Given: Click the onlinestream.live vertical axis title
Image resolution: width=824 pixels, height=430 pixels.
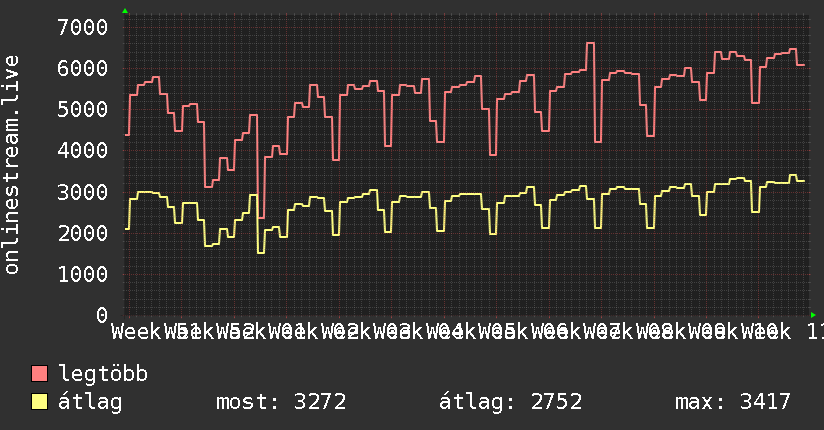Looking at the screenshot, I should click(11, 165).
